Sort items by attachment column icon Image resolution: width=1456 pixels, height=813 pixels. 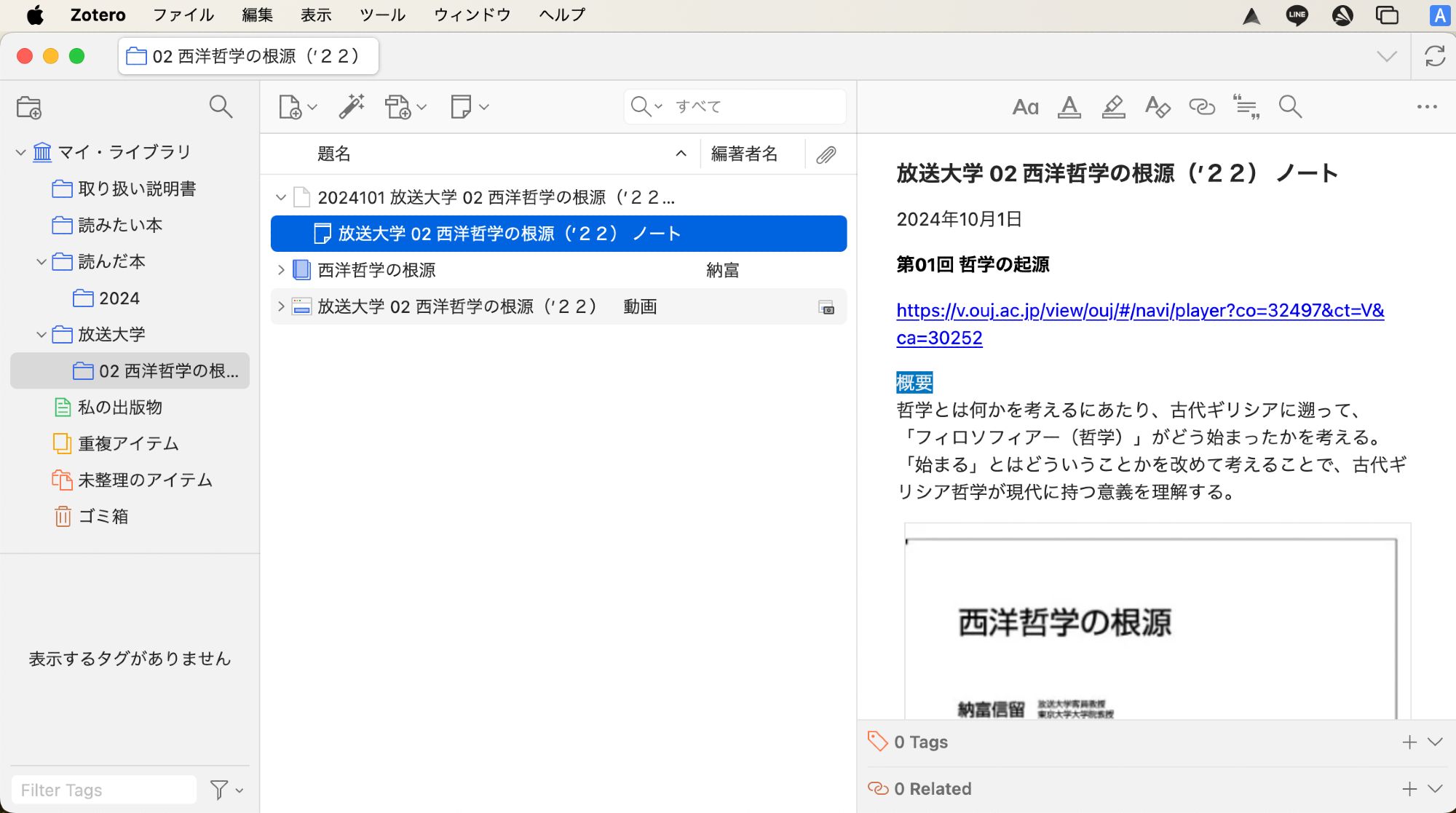coord(826,154)
